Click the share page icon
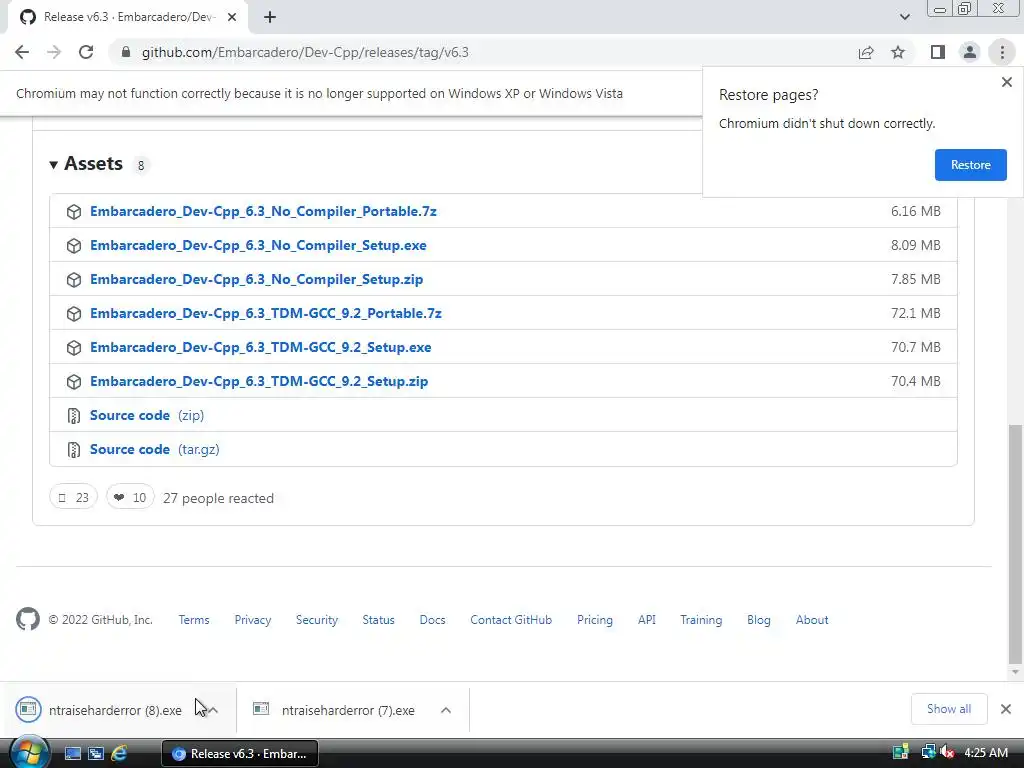The image size is (1024, 768). (x=866, y=52)
